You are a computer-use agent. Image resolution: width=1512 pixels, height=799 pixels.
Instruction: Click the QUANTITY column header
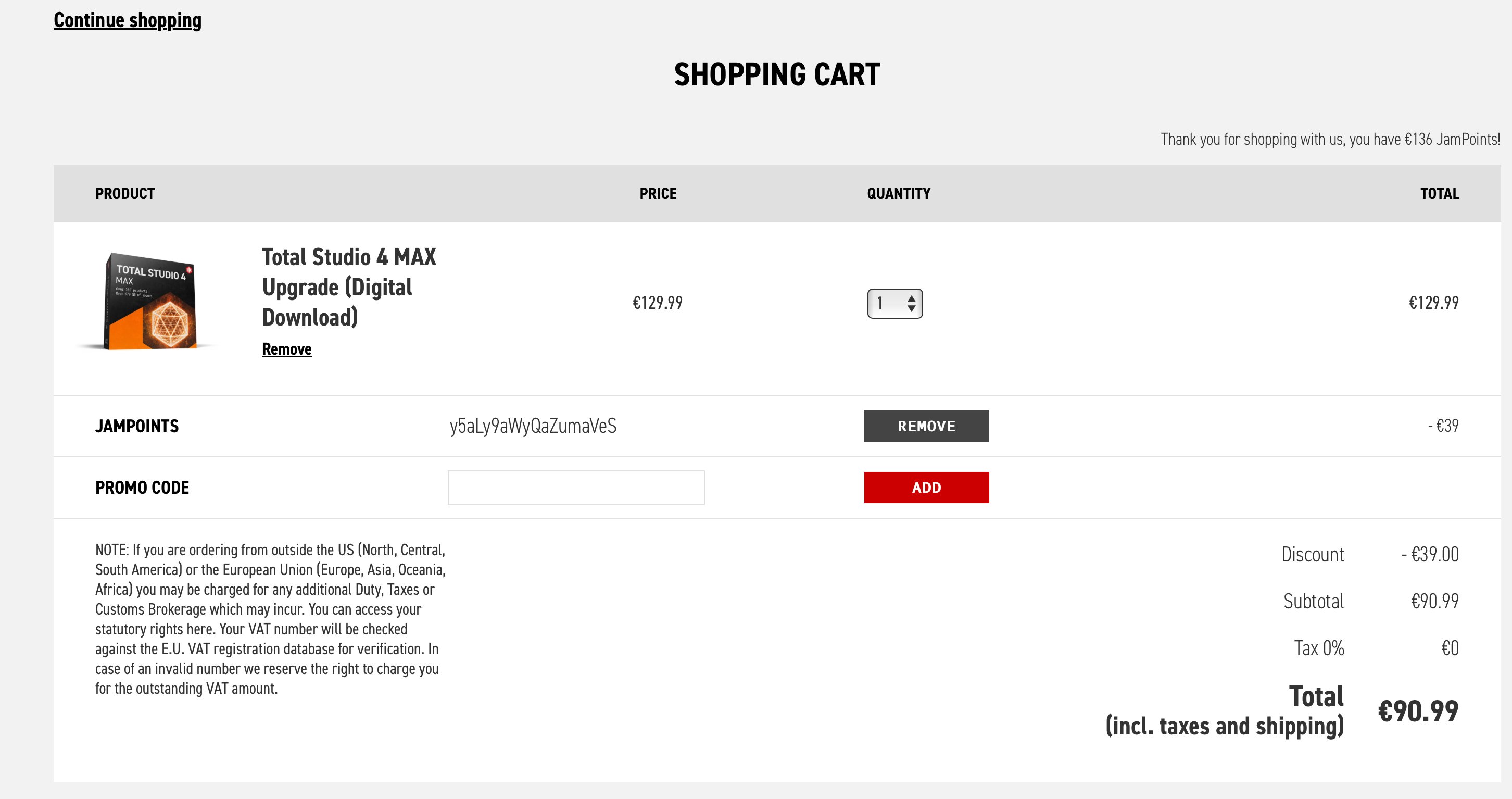coord(898,194)
